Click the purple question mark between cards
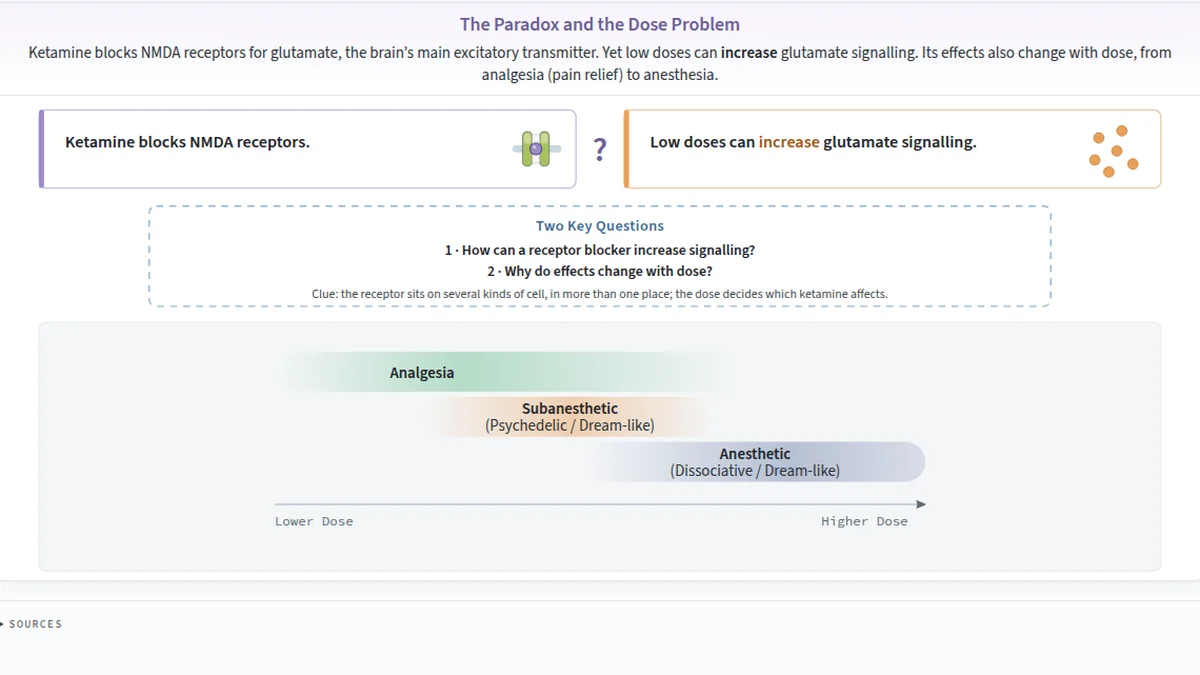 (x=600, y=150)
